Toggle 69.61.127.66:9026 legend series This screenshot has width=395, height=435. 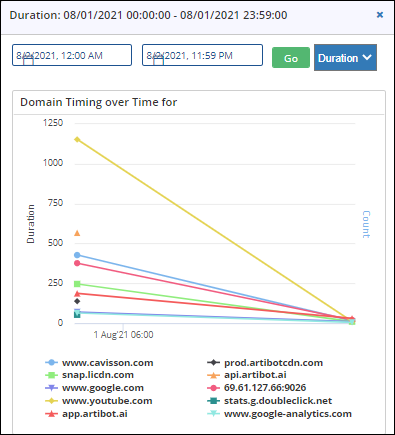coord(257,388)
